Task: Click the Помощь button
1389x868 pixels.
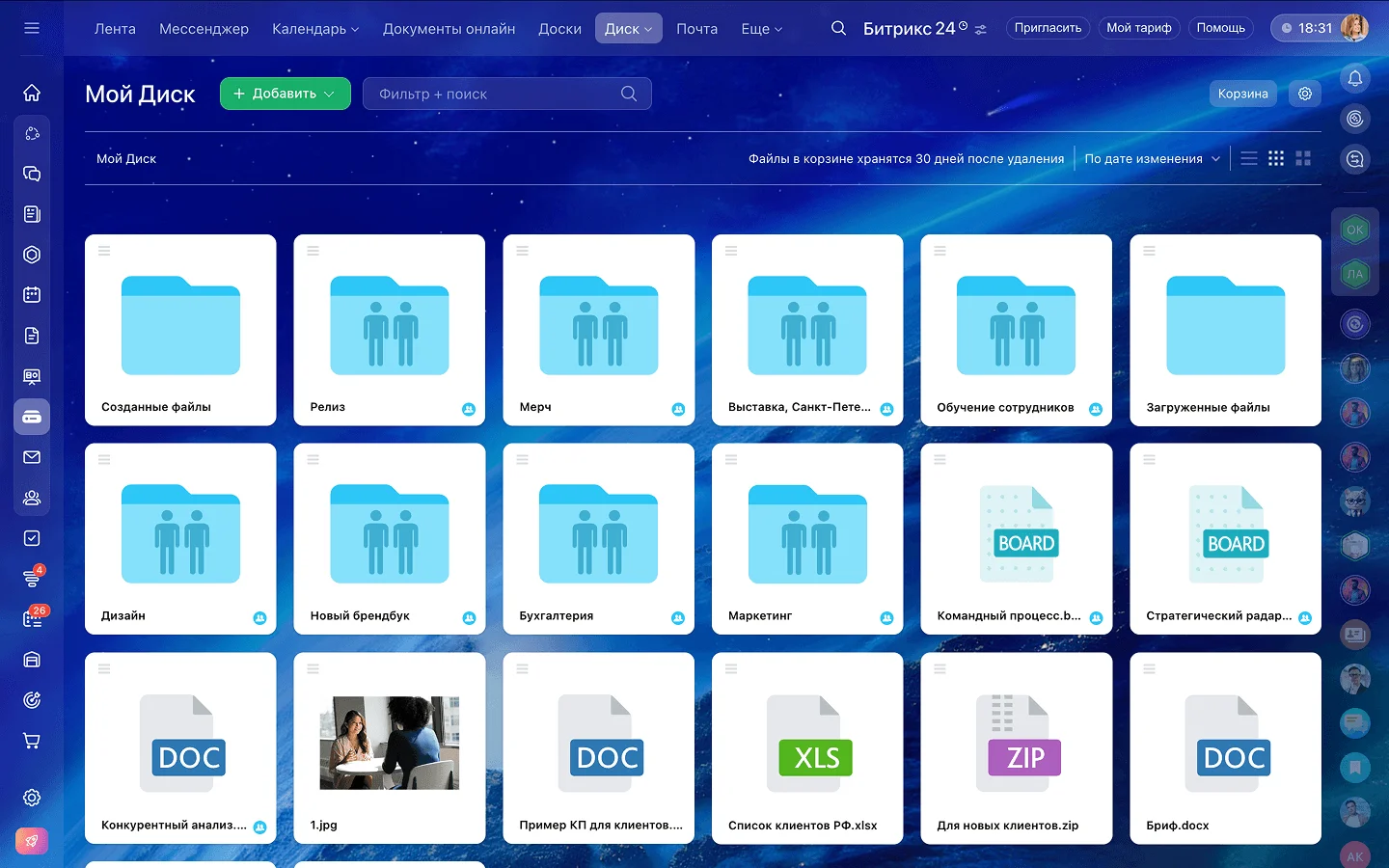Action: pyautogui.click(x=1221, y=28)
